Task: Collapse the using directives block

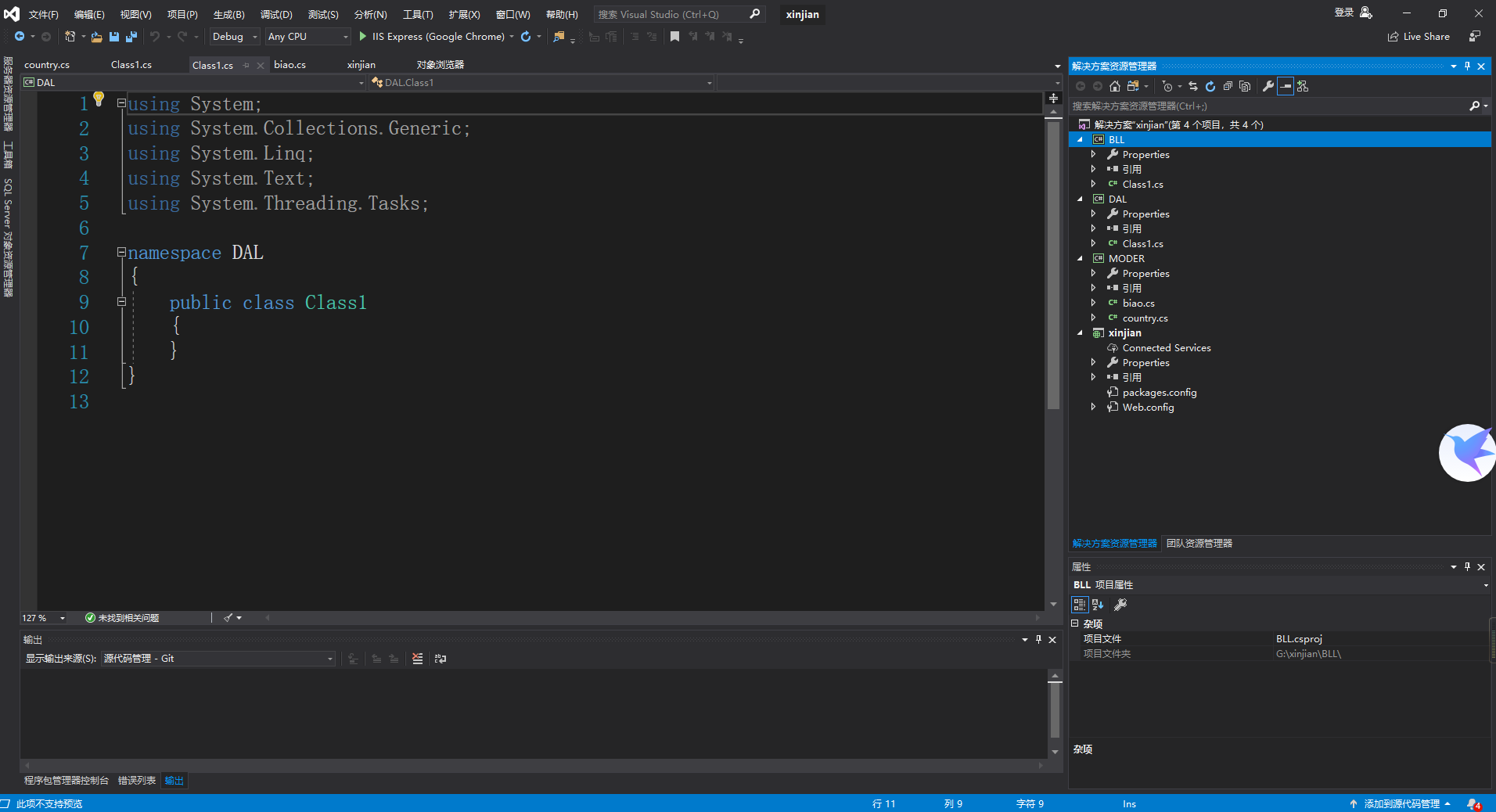Action: click(x=121, y=102)
